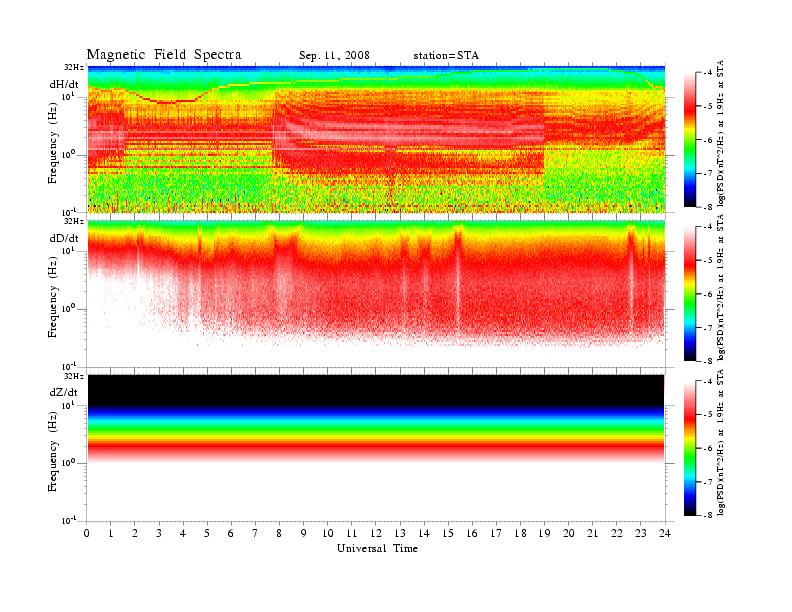Viewport: 792px width, 612px height.
Task: Click the '14' tick on Universal Time axis
Action: coord(424,533)
